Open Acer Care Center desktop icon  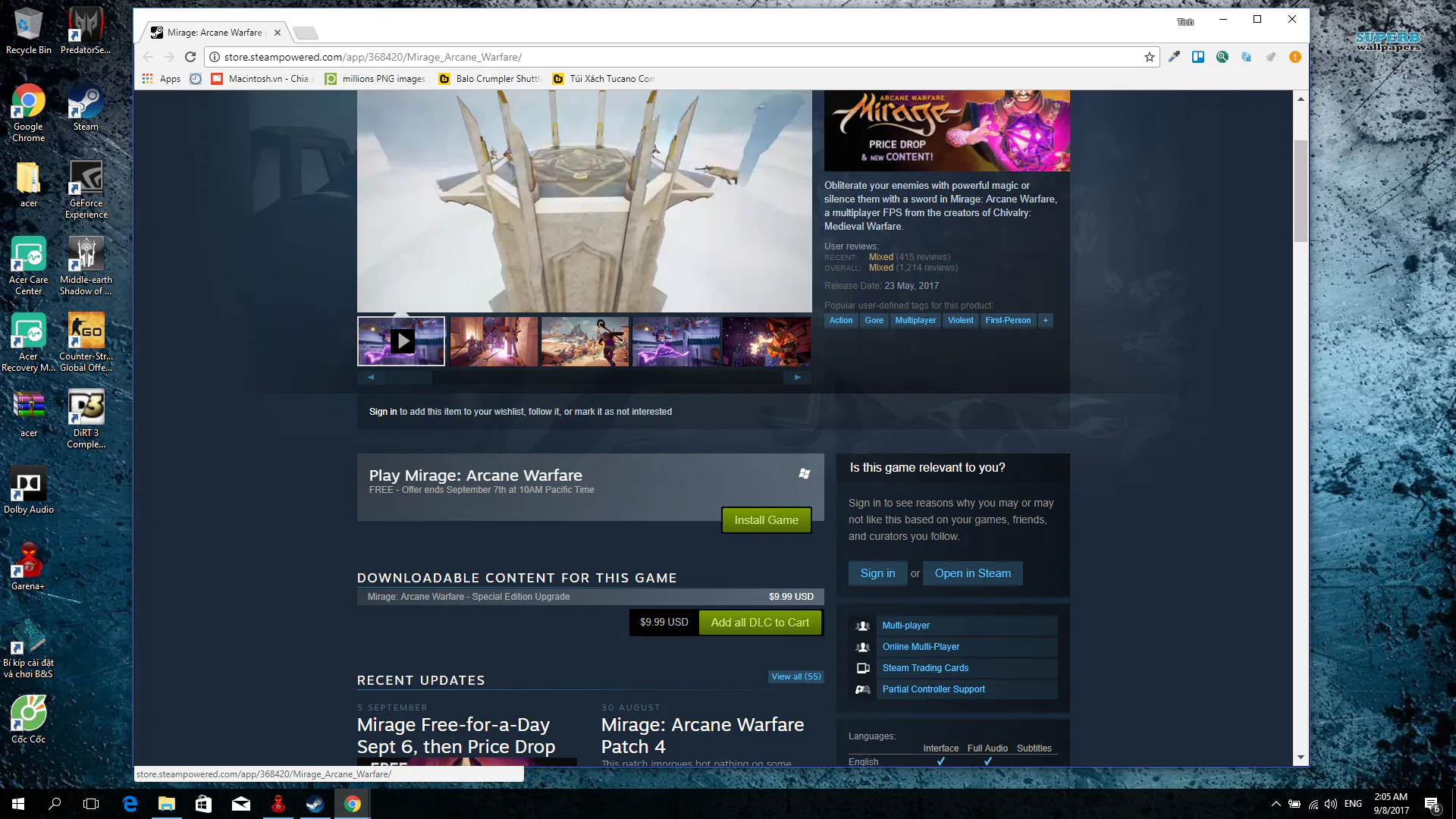coord(28,266)
